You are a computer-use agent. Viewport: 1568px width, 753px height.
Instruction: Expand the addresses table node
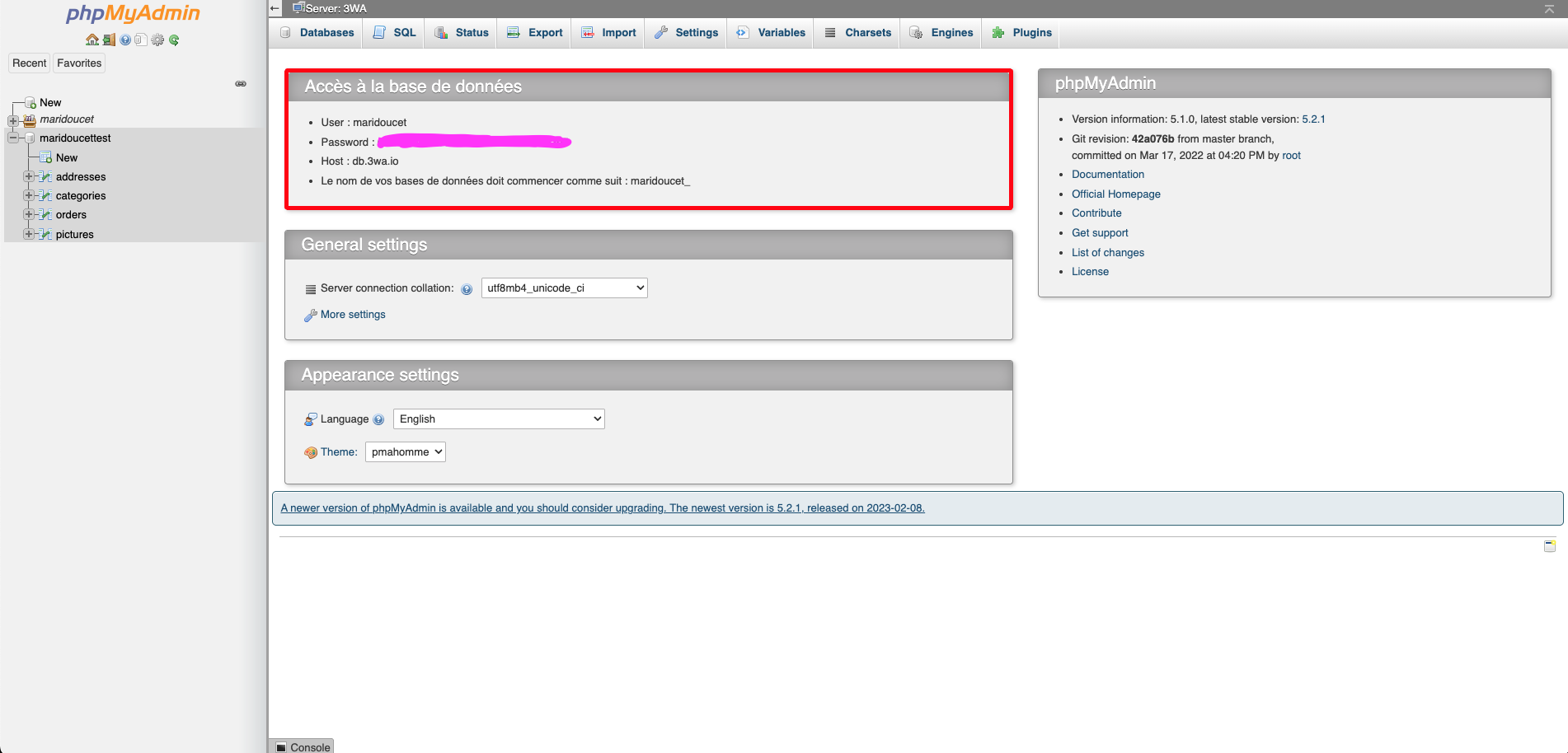coord(30,176)
